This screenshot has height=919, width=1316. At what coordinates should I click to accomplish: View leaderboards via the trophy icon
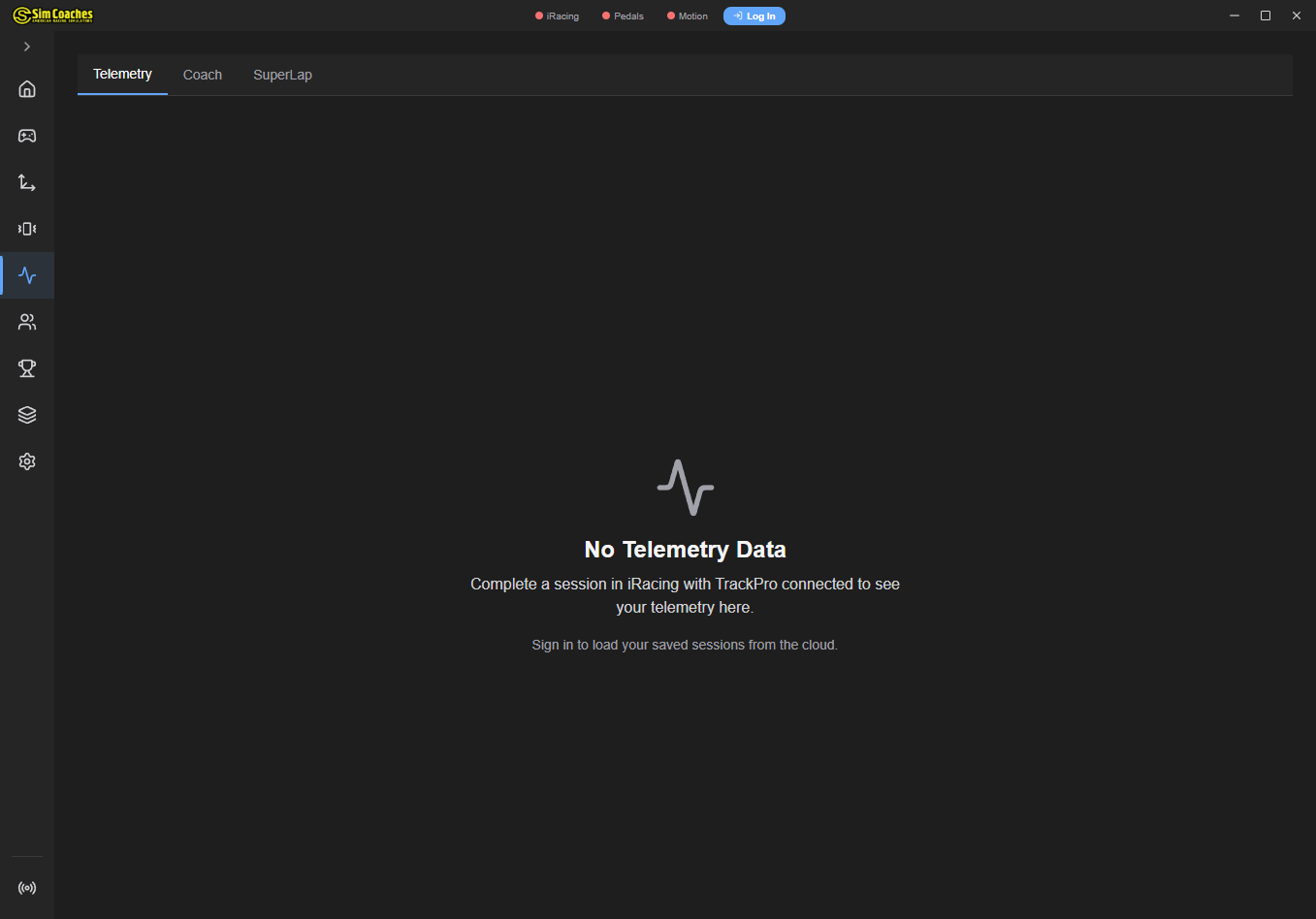click(26, 368)
